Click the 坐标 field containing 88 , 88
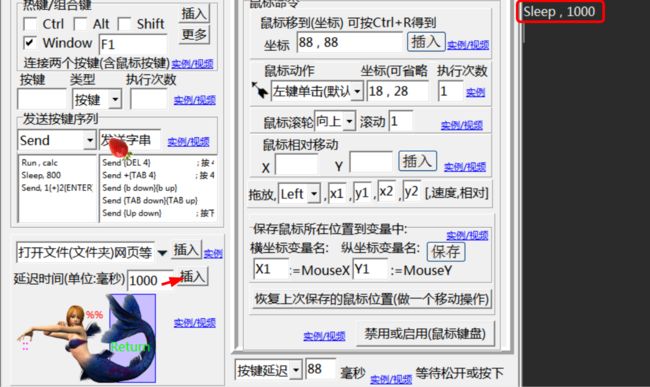This screenshot has height=387, width=650. 349,42
